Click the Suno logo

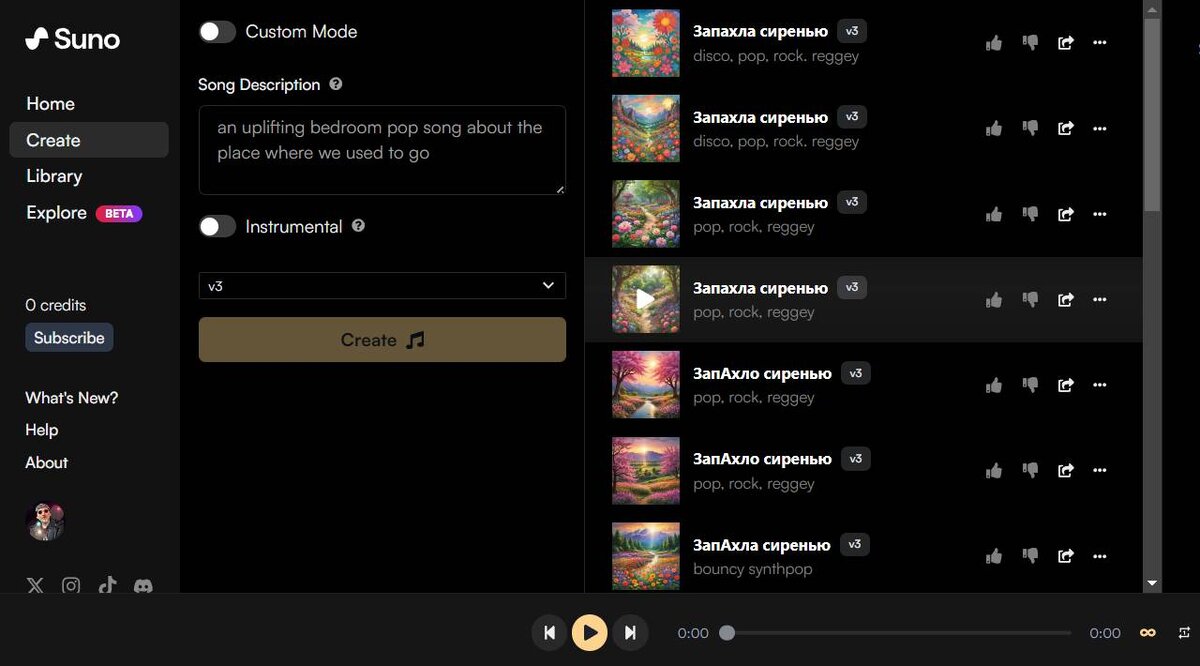pos(72,39)
